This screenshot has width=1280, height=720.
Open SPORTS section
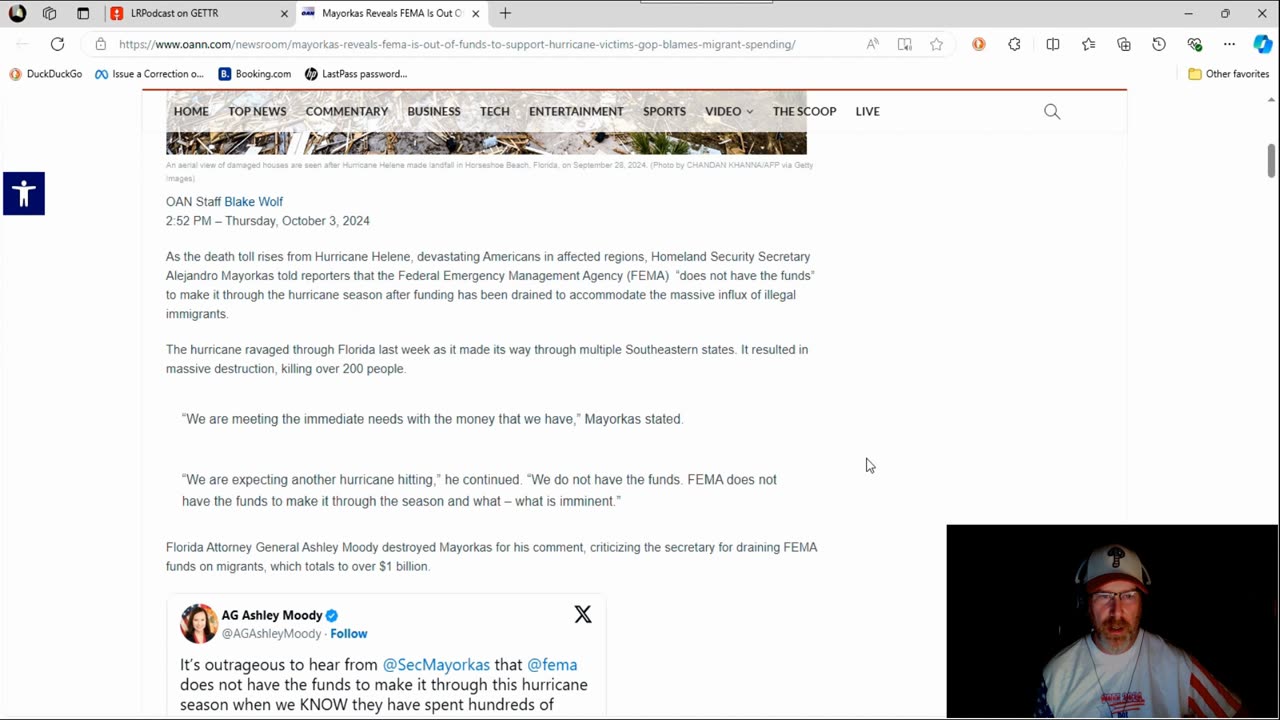tap(664, 111)
